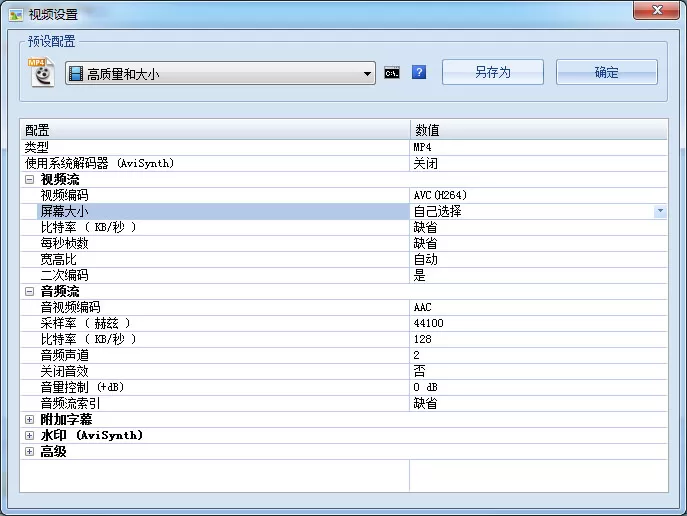Click the blue question mark help icon
Viewport: 687px width, 516px height.
[419, 72]
